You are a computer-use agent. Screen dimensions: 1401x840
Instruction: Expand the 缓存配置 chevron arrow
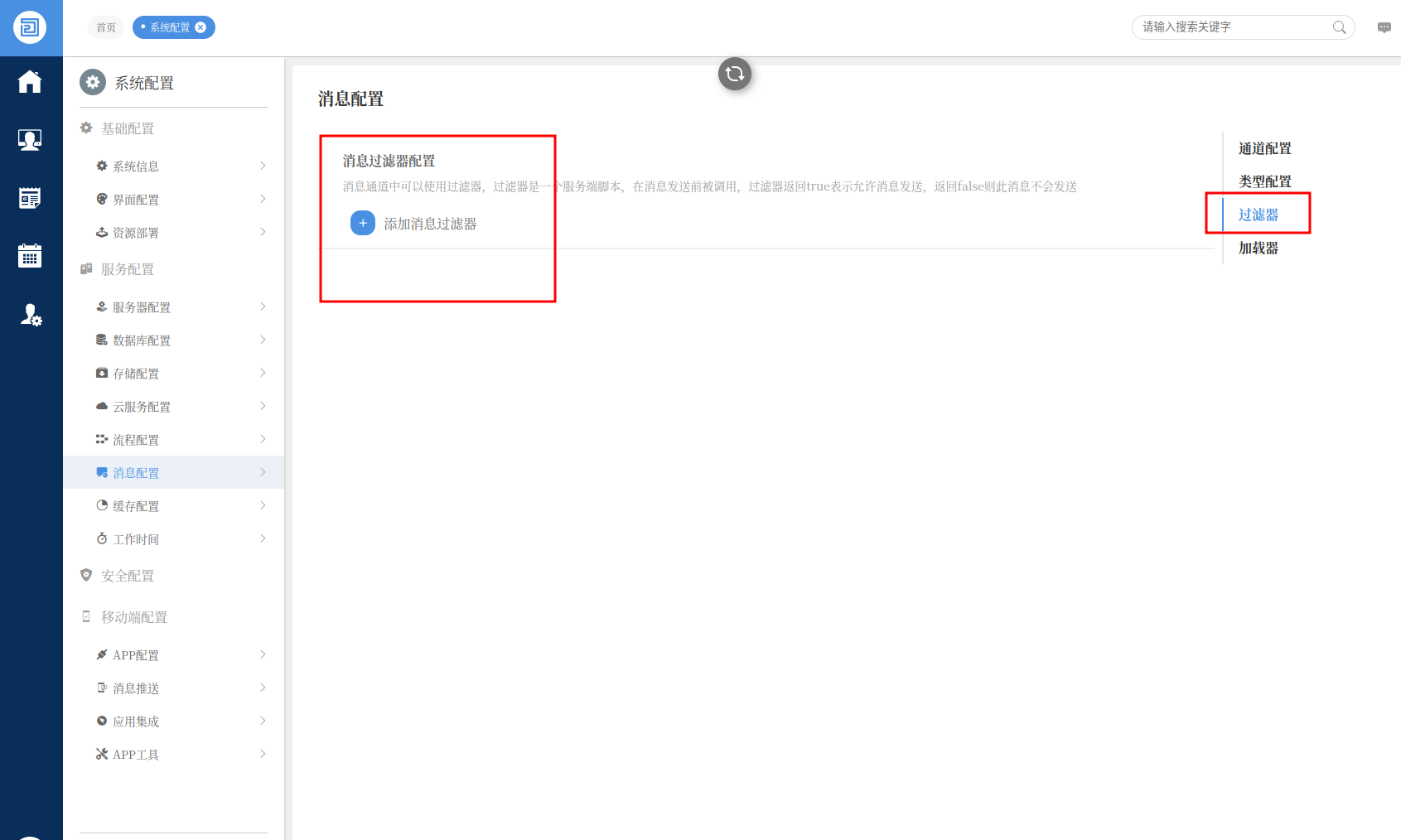(263, 505)
